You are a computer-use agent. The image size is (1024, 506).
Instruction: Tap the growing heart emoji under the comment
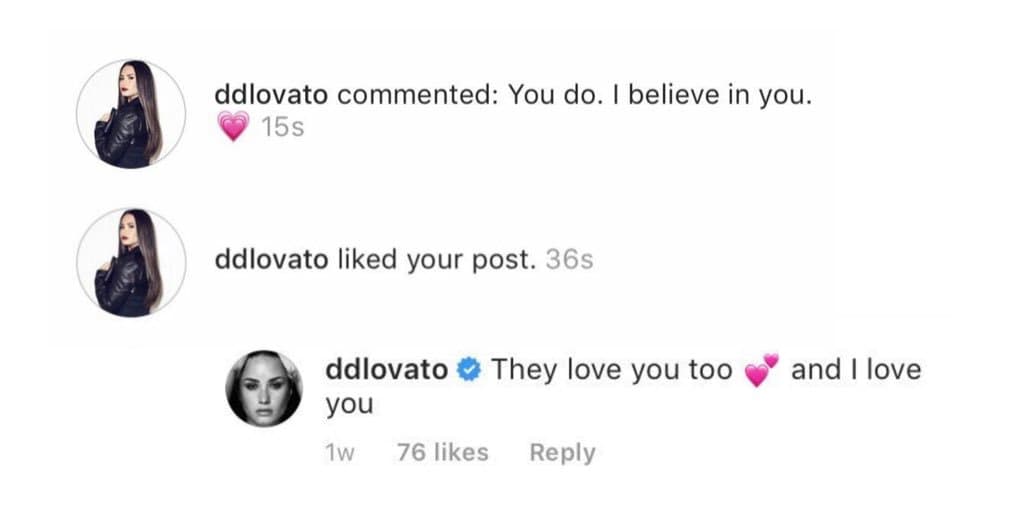pyautogui.click(x=233, y=126)
